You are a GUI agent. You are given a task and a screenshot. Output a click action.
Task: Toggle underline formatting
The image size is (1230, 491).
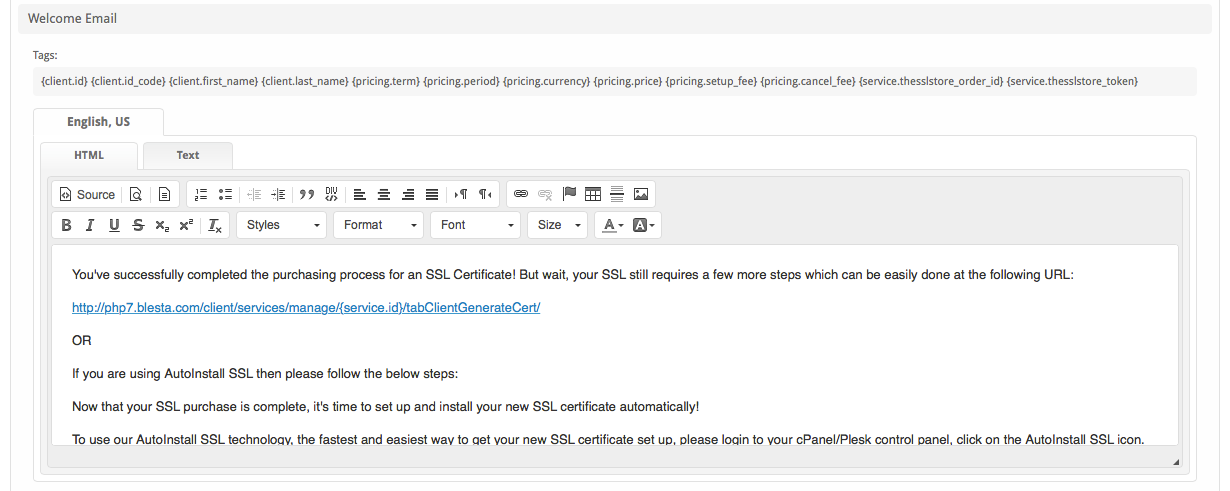click(x=114, y=225)
